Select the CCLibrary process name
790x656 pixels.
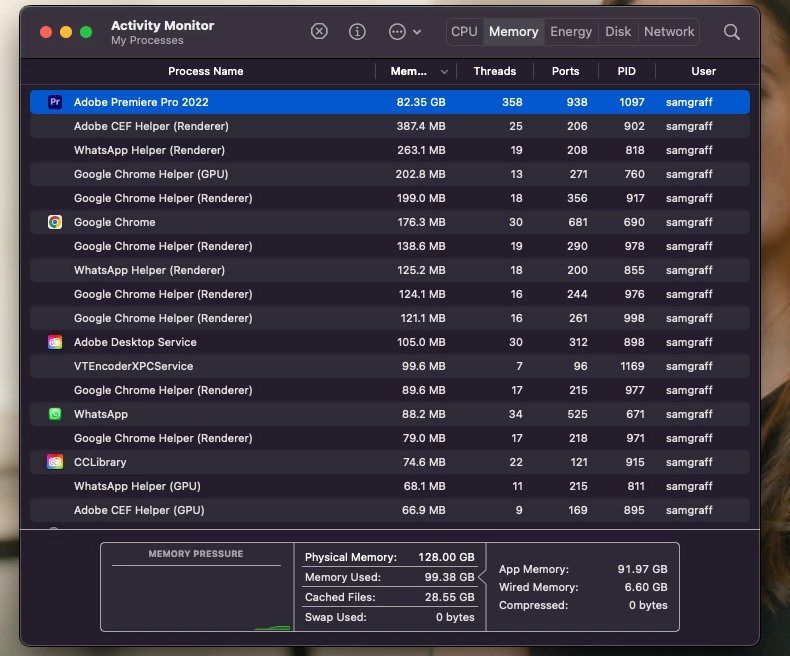[100, 462]
